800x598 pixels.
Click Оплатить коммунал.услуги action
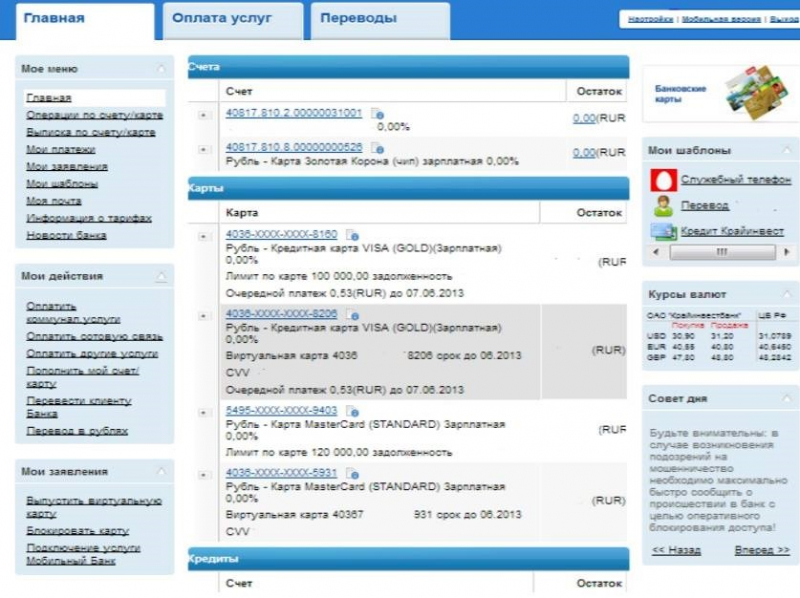click(x=73, y=312)
